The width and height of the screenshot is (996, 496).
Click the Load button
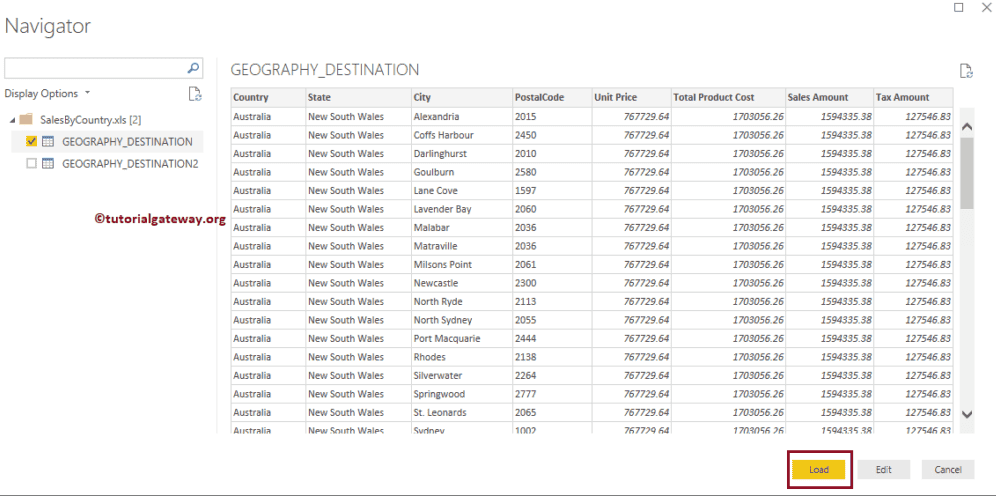[819, 469]
